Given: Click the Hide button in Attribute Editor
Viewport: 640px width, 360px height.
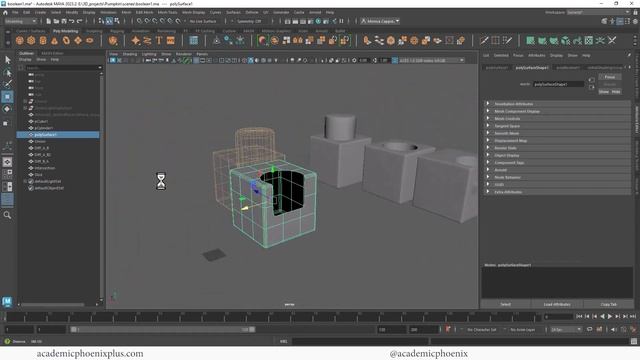Looking at the screenshot, I should 616,92.
